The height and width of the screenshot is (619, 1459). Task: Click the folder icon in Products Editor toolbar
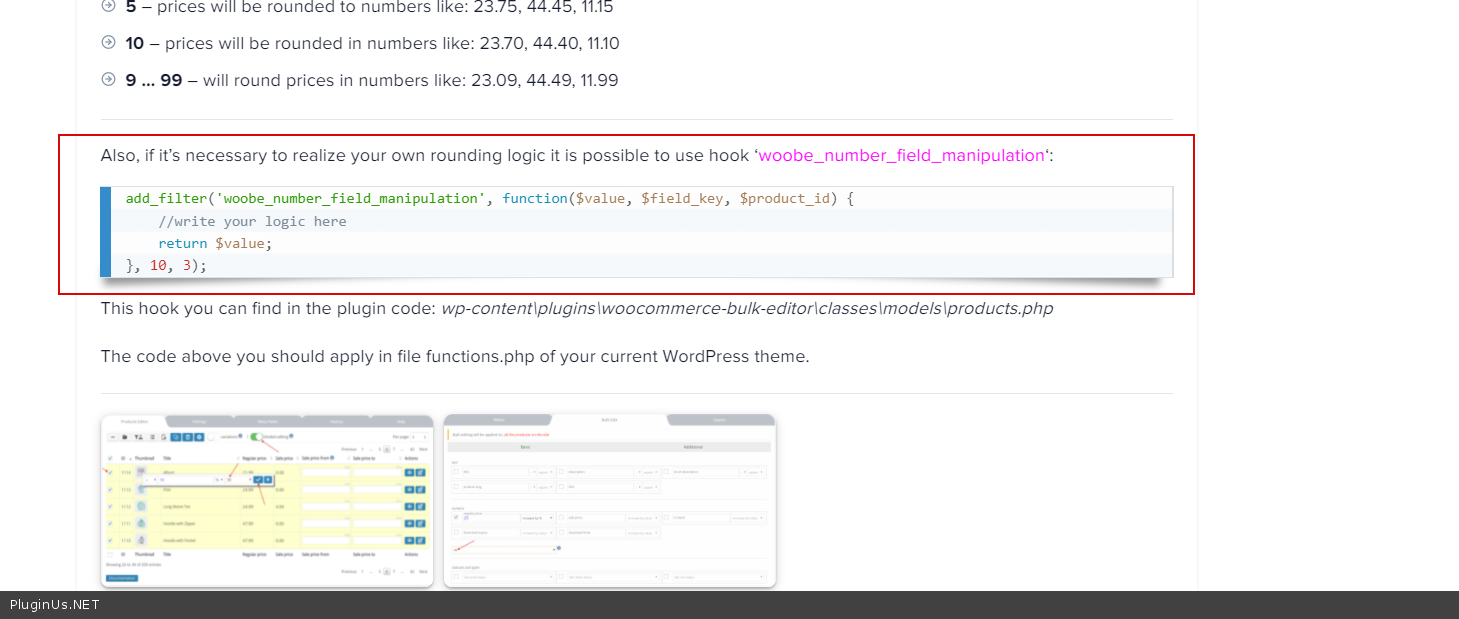click(x=125, y=437)
